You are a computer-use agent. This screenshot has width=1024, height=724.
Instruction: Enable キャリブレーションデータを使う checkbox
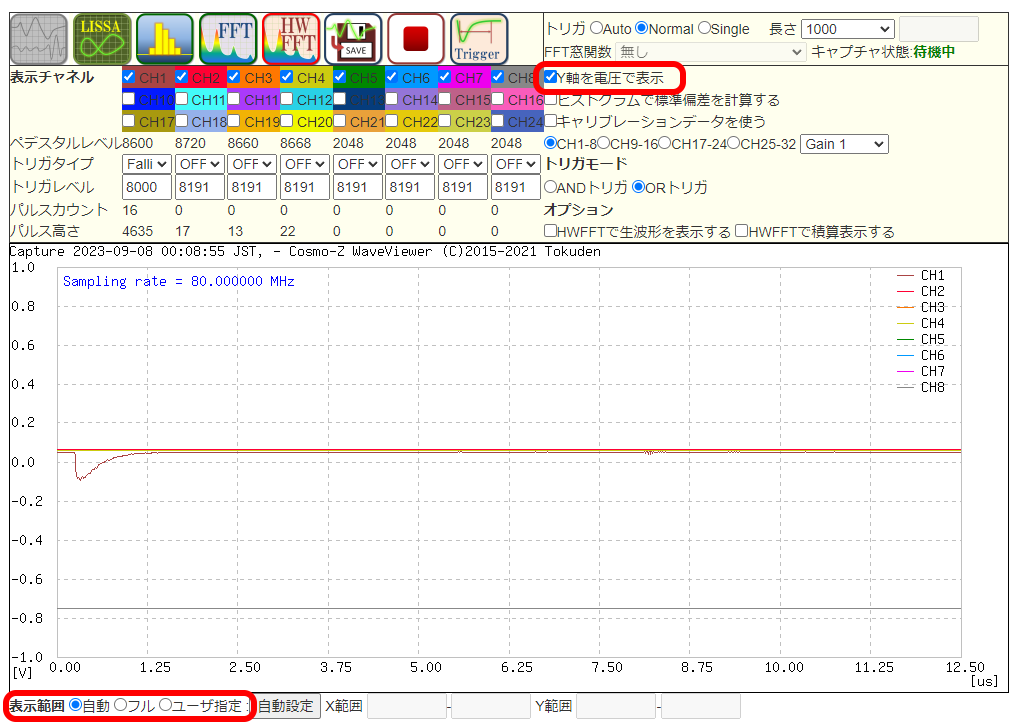(551, 121)
